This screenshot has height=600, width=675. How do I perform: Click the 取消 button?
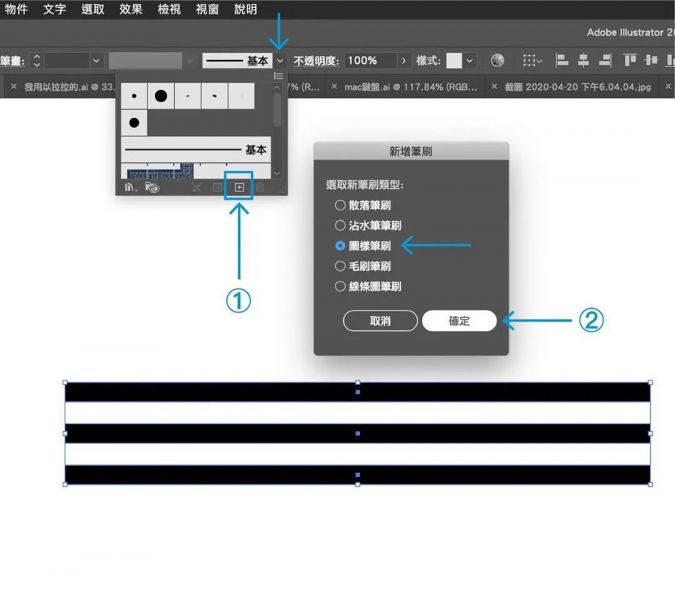[x=380, y=321]
